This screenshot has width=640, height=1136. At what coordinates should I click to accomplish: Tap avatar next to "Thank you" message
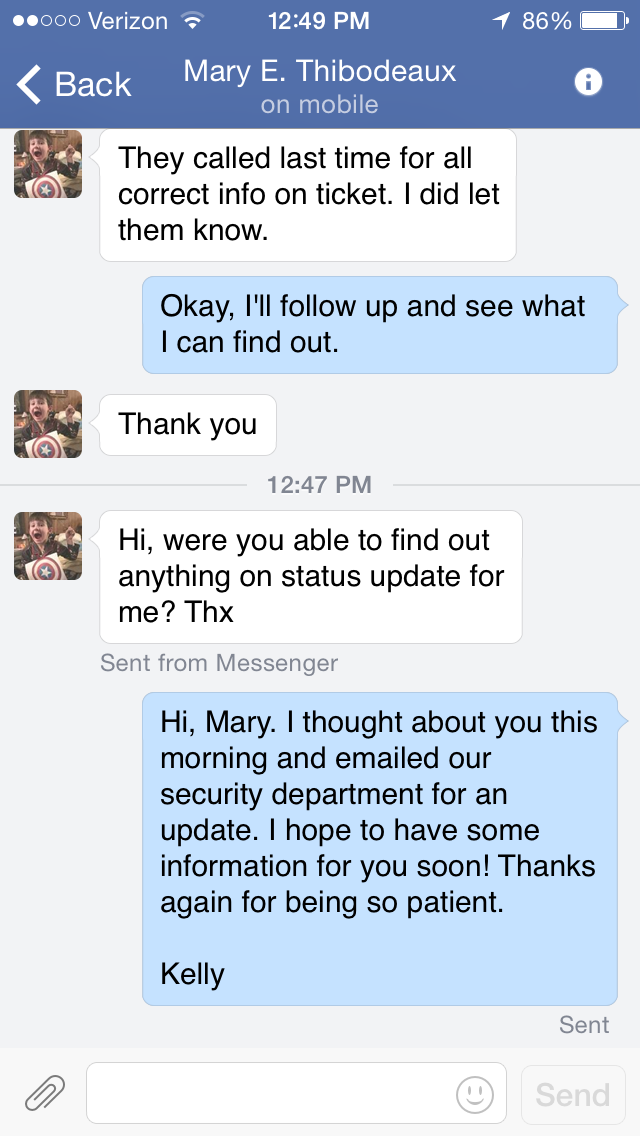coord(48,424)
